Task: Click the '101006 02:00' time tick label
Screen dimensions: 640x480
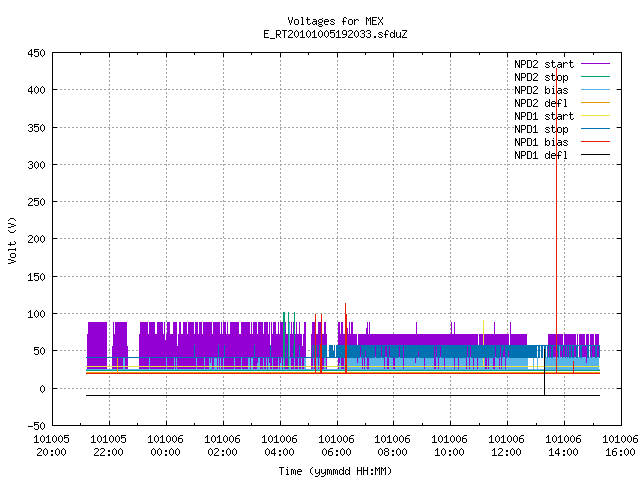Action: pyautogui.click(x=222, y=445)
